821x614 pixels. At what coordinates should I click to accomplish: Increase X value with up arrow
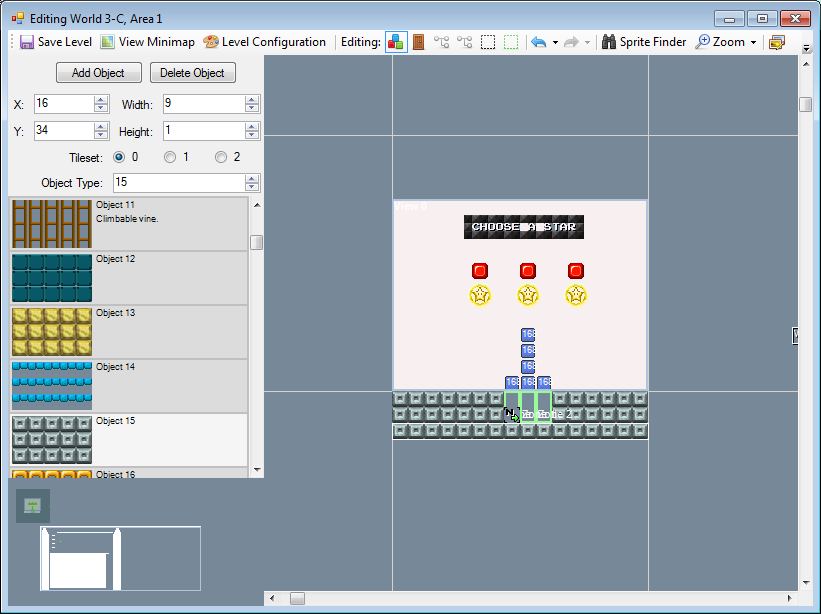[101, 99]
